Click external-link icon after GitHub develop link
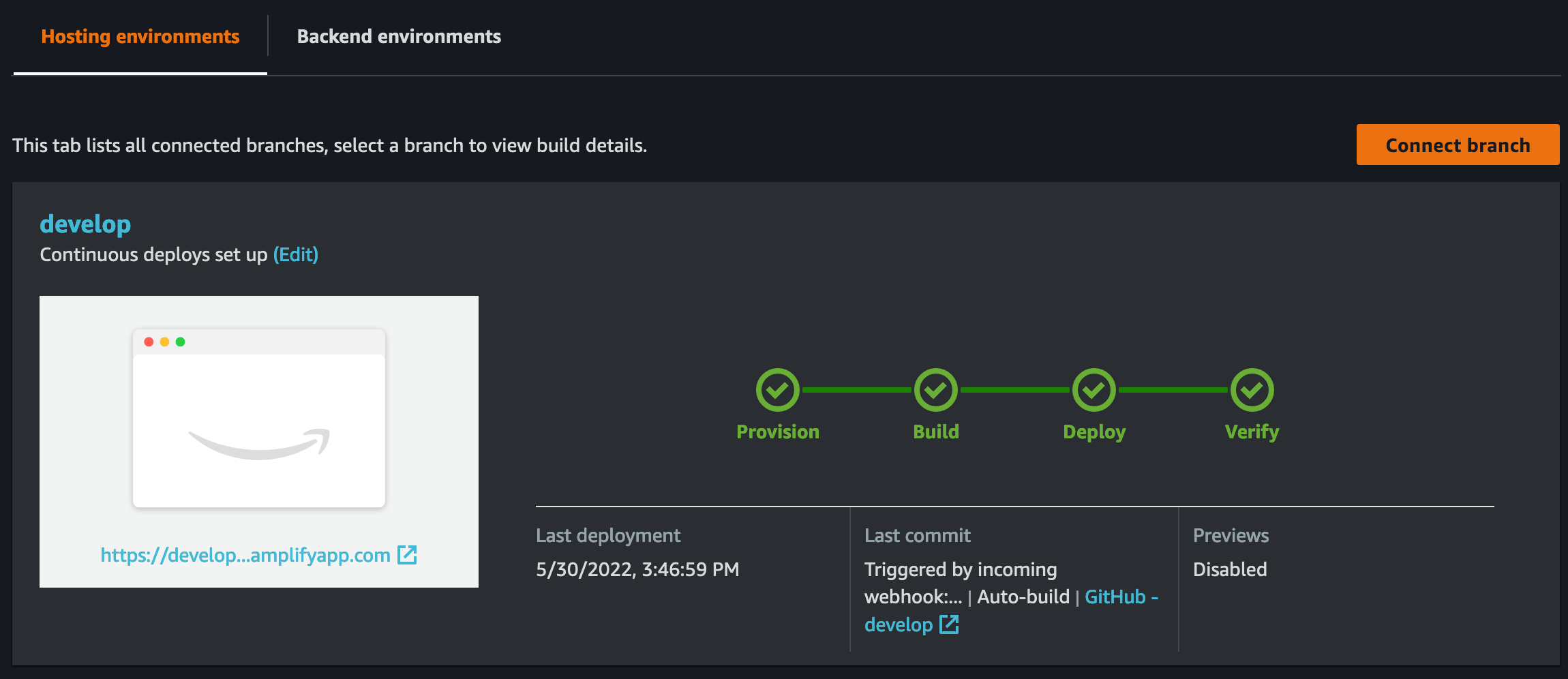The image size is (1568, 679). click(x=949, y=624)
